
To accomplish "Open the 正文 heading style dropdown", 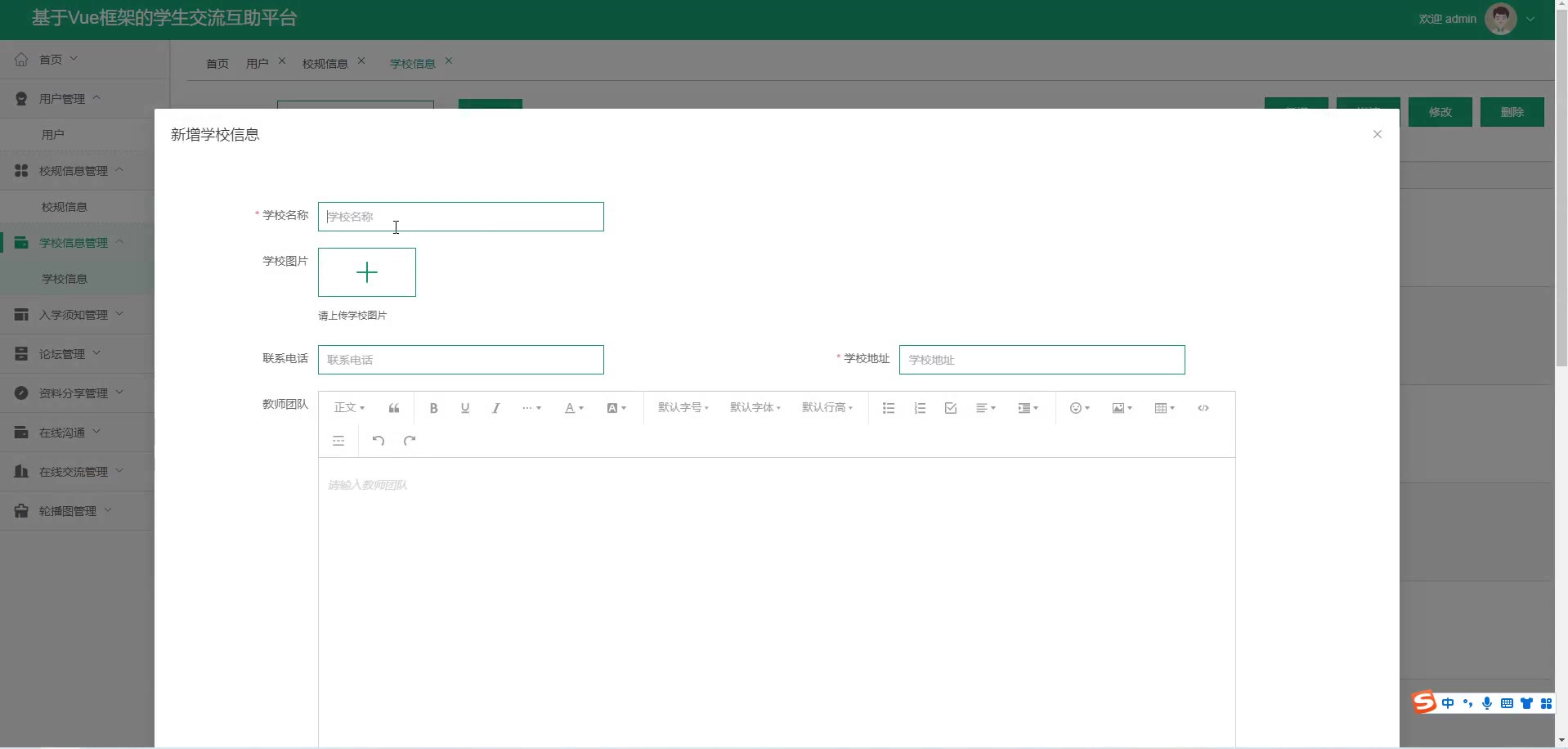I will [349, 408].
